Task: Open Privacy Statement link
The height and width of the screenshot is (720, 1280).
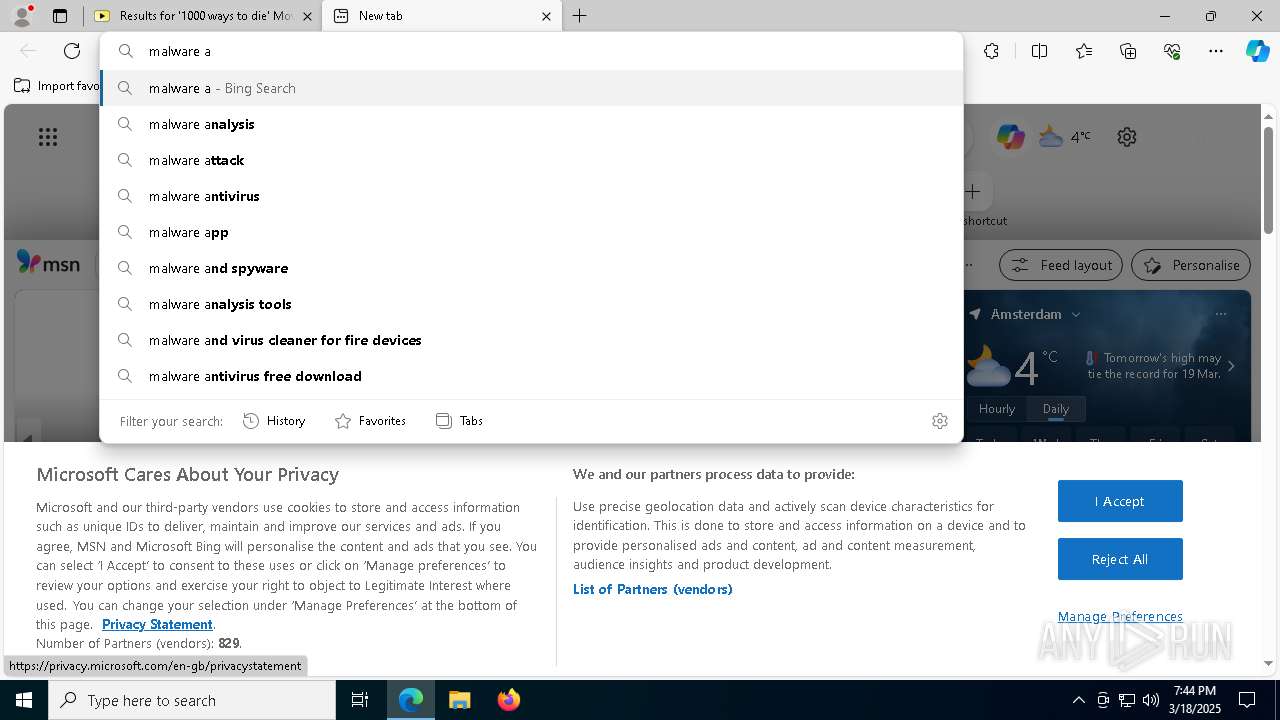Action: (157, 624)
